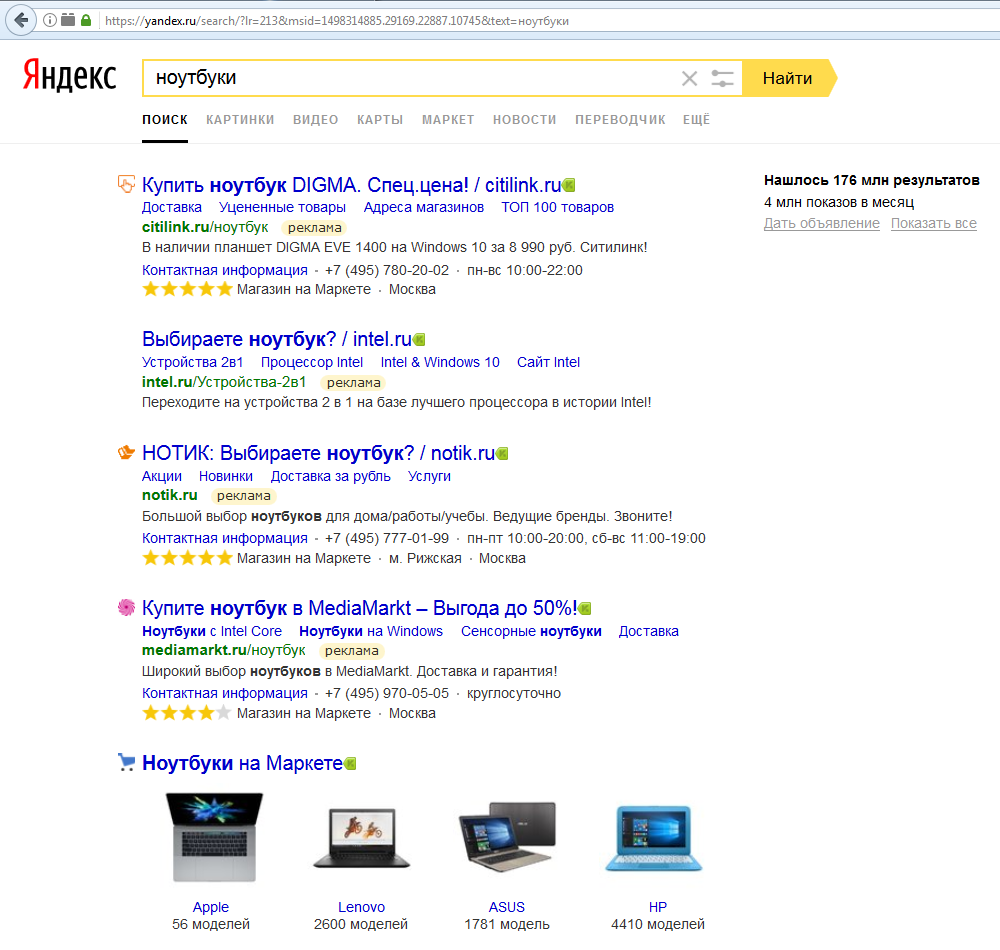Open the notik.ru favicon beside its result
This screenshot has width=1000, height=950.
(x=126, y=452)
